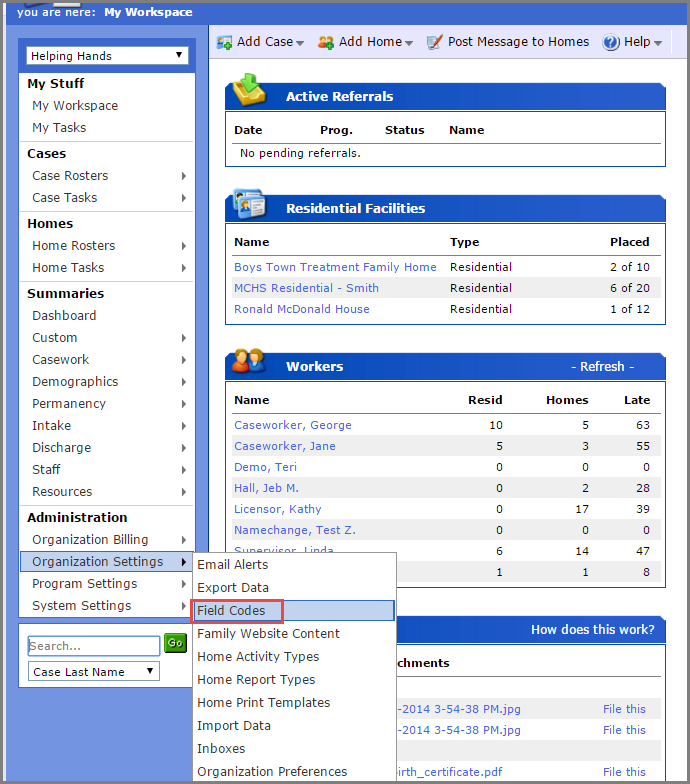Click the Workers Refresh link

tap(602, 366)
